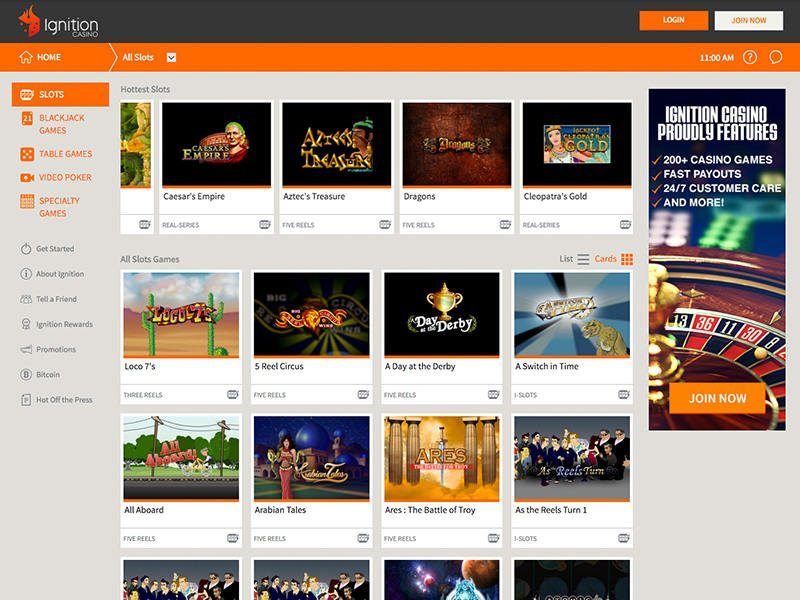Viewport: 800px width, 600px height.
Task: Open the help question mark icon
Action: 749,57
